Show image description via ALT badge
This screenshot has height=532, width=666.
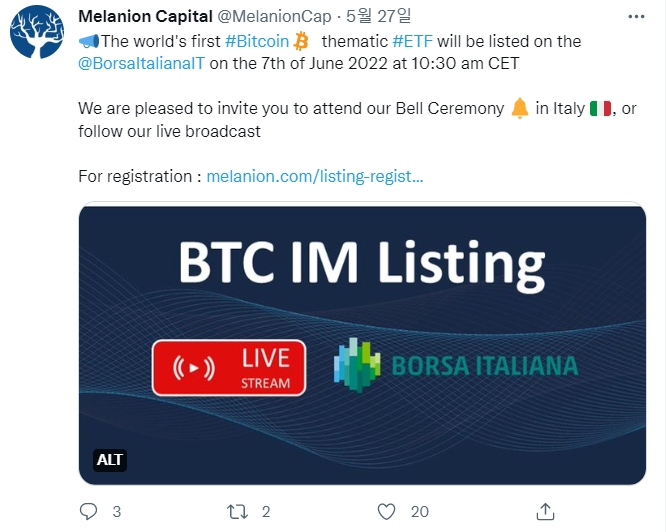click(109, 460)
